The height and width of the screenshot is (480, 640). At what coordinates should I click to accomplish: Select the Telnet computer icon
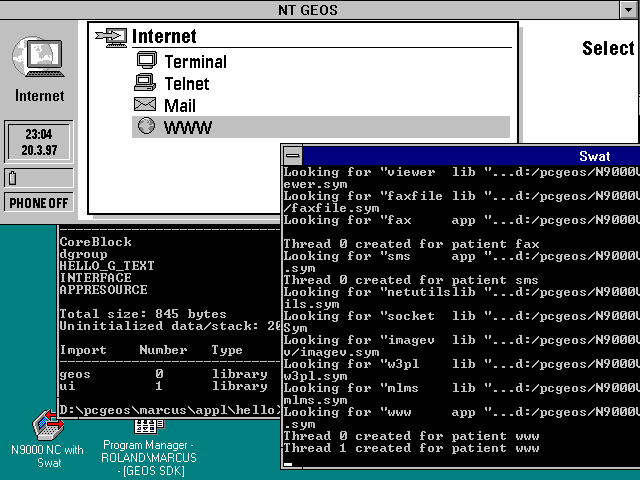[x=145, y=82]
